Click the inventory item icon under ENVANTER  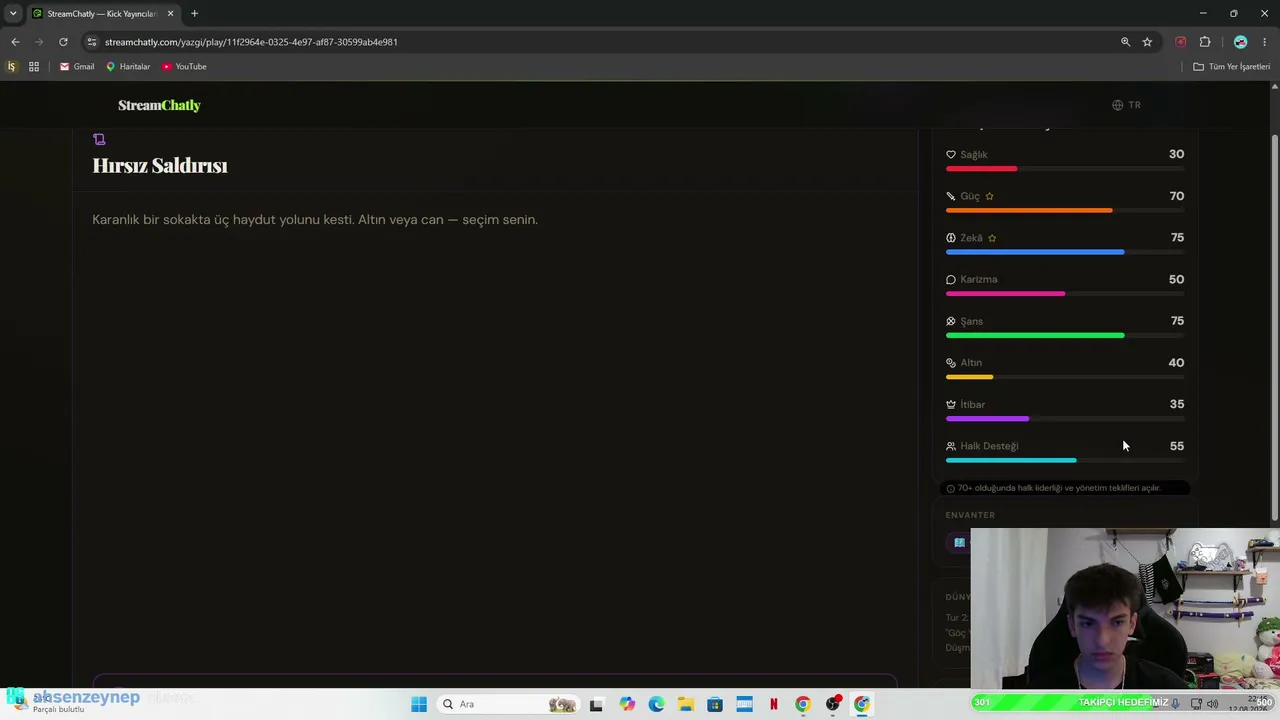point(959,543)
